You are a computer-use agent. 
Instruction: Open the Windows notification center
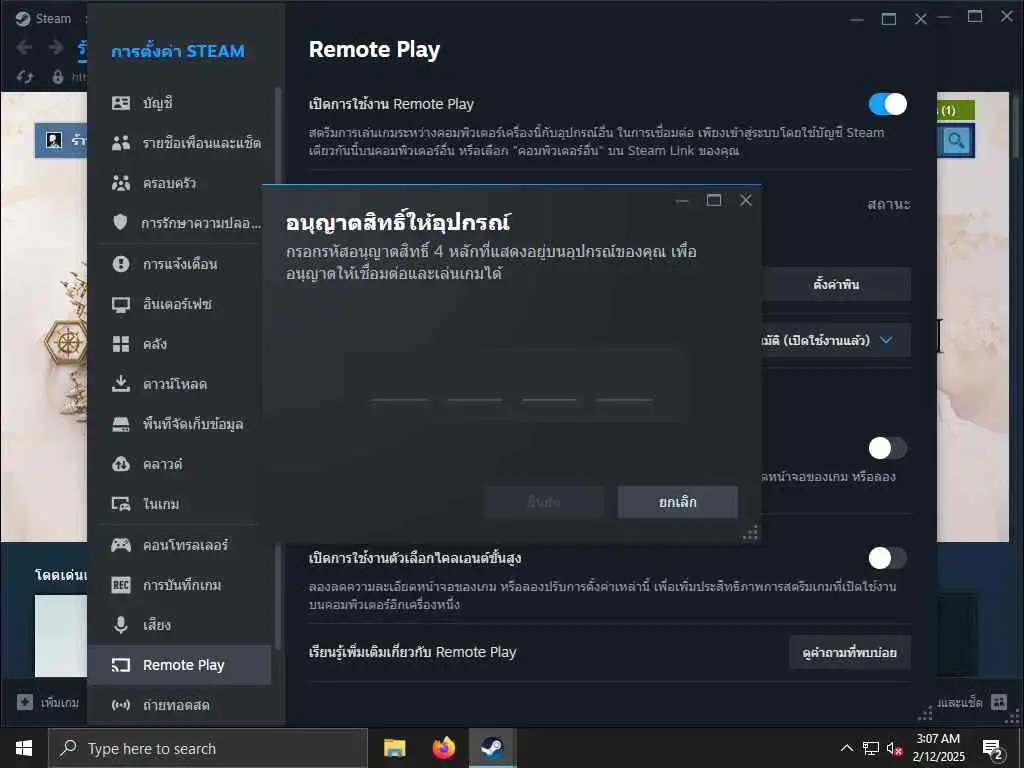point(993,750)
